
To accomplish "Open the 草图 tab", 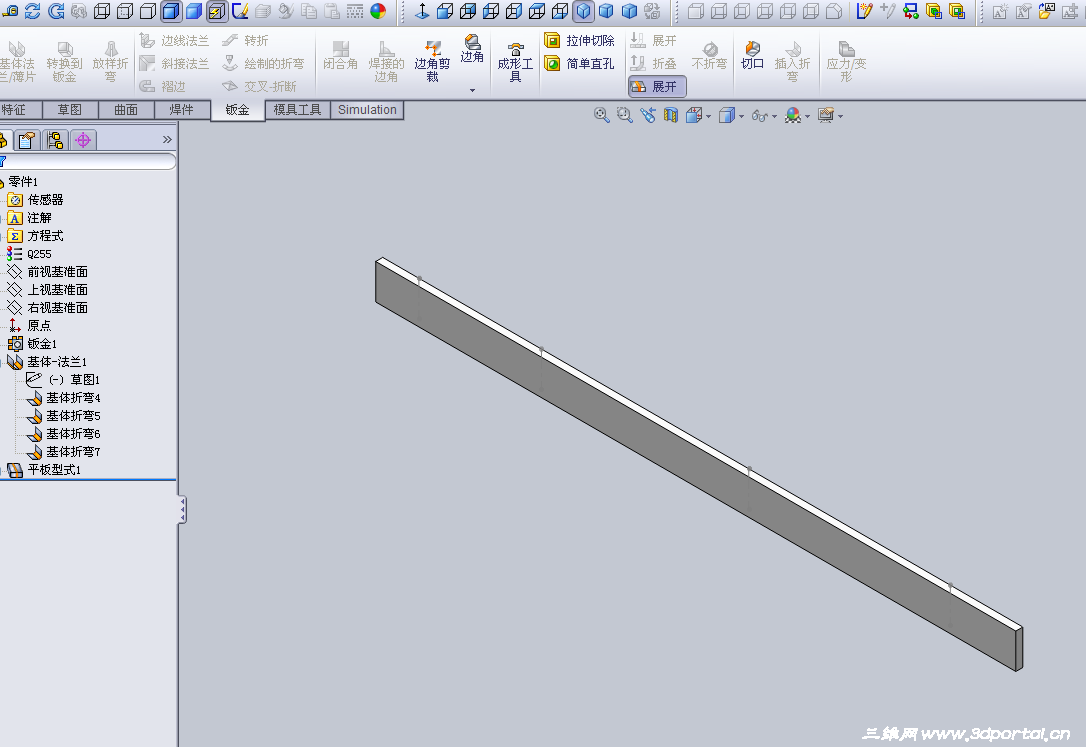I will [69, 109].
